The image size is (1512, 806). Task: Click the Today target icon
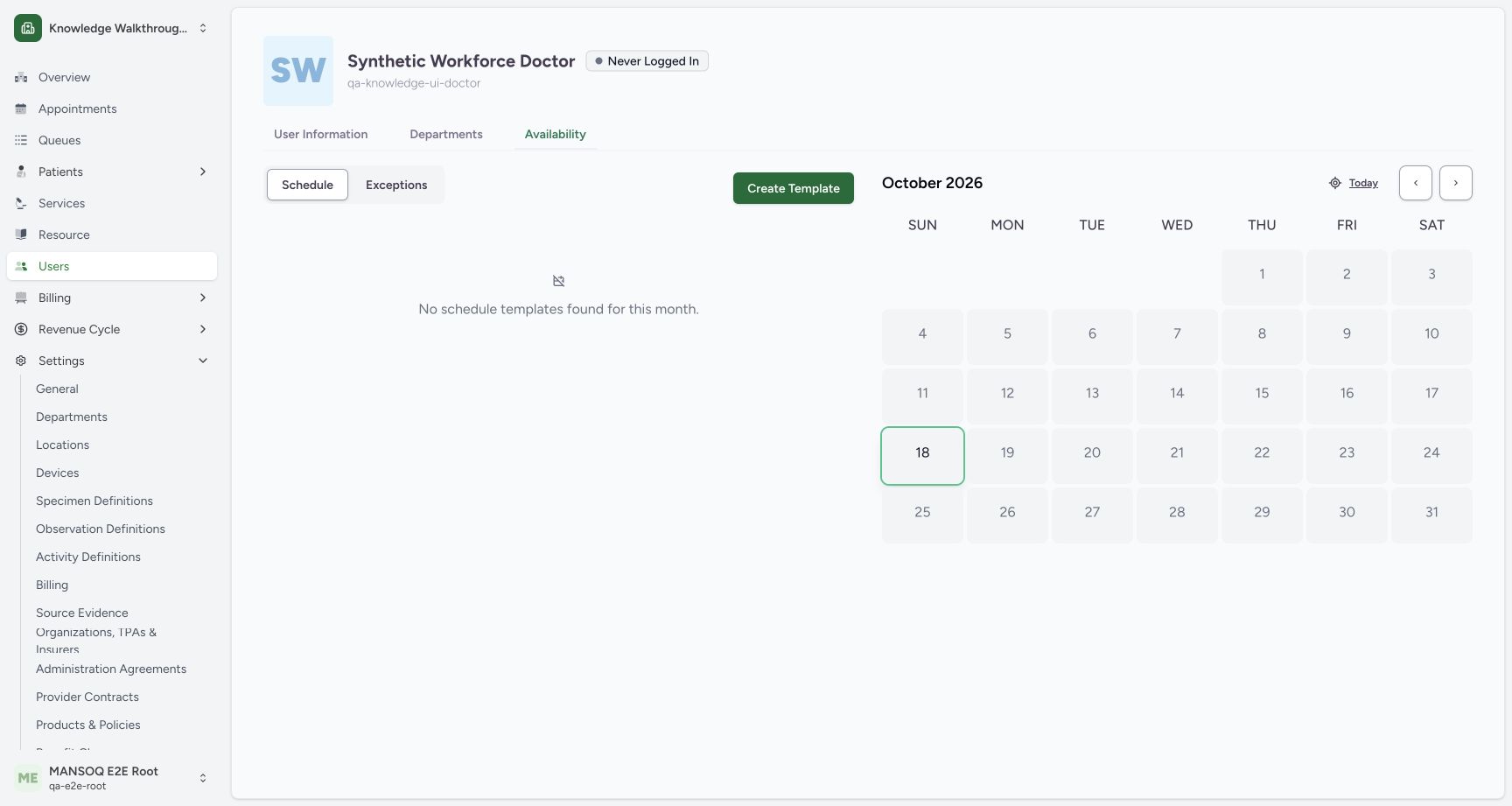tap(1335, 183)
